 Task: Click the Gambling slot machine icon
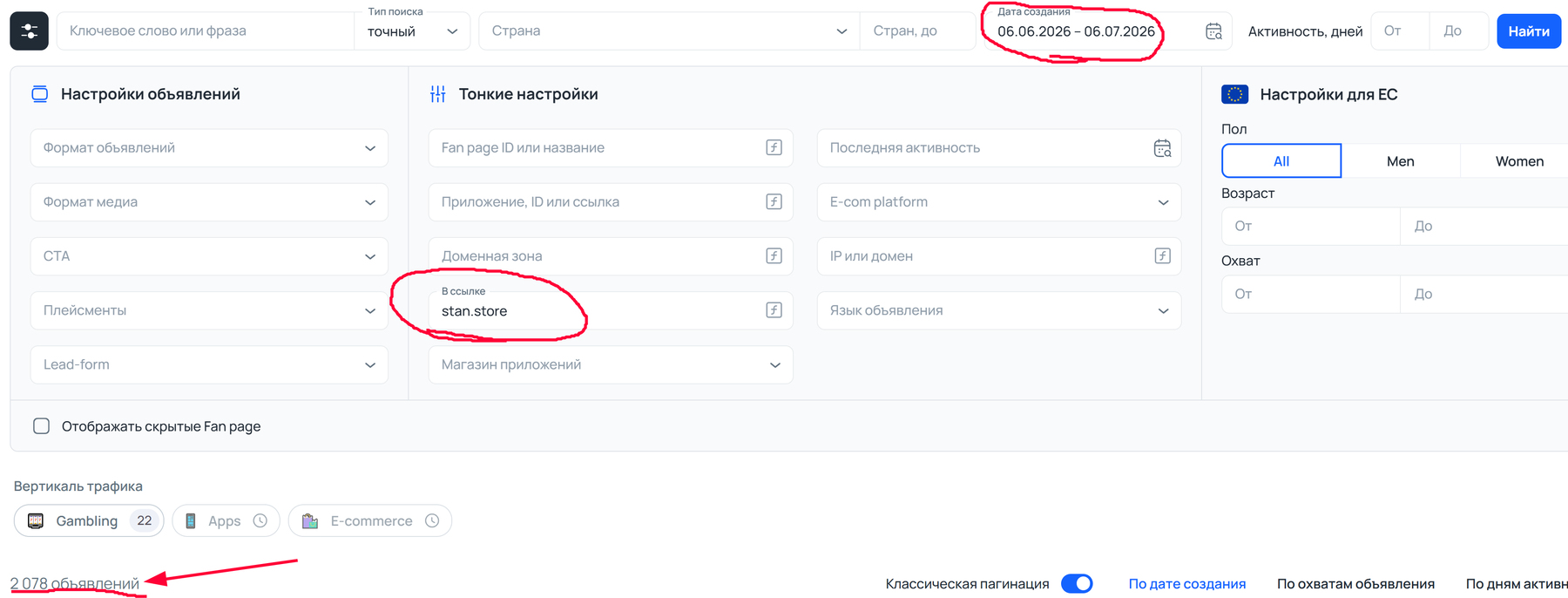click(36, 520)
